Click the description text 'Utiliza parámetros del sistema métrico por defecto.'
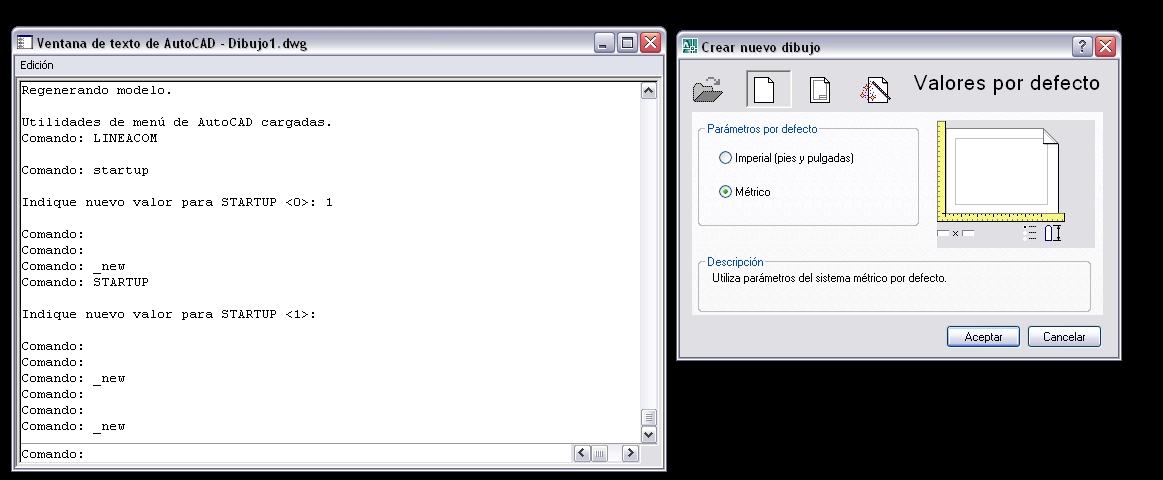1163x480 pixels. [829, 279]
